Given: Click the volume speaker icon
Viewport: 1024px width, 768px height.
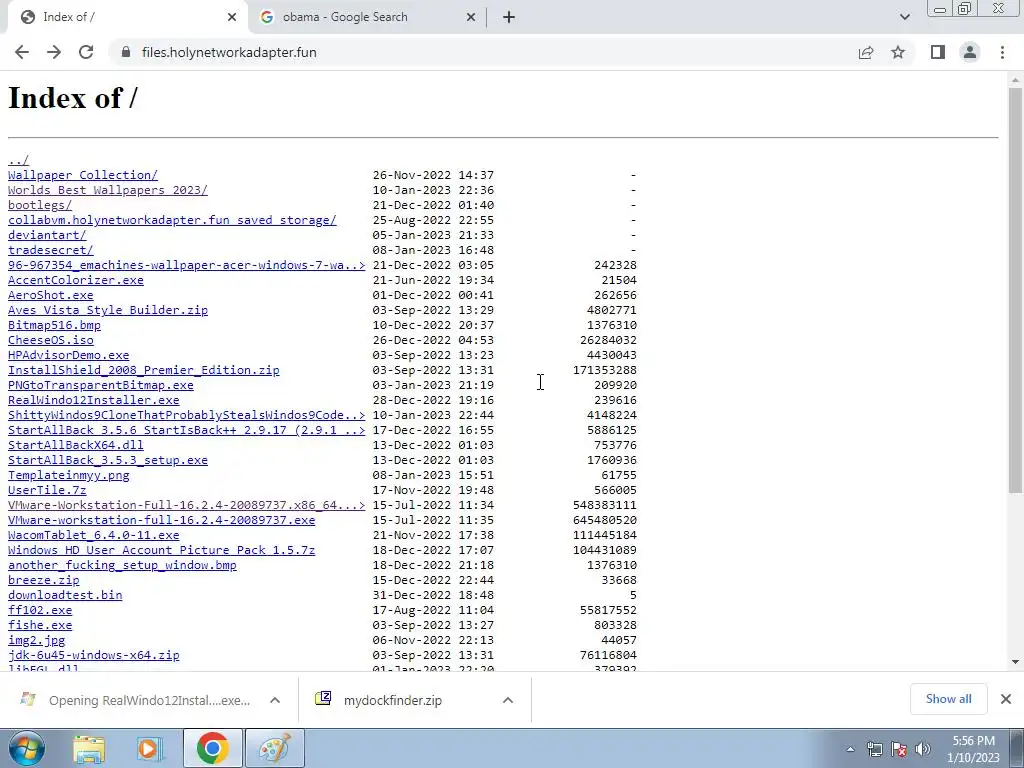Looking at the screenshot, I should point(923,750).
